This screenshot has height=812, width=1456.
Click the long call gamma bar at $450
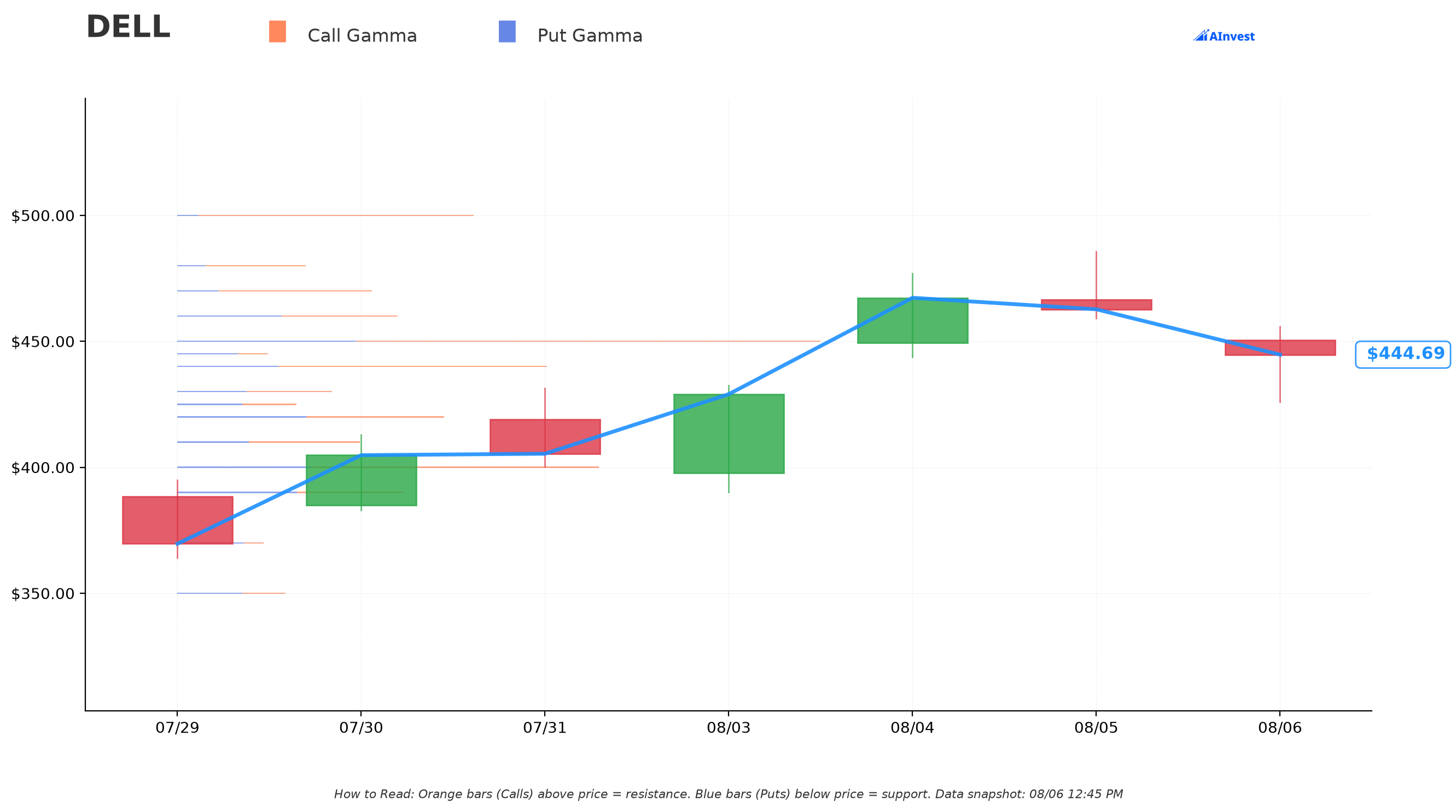pos(589,341)
